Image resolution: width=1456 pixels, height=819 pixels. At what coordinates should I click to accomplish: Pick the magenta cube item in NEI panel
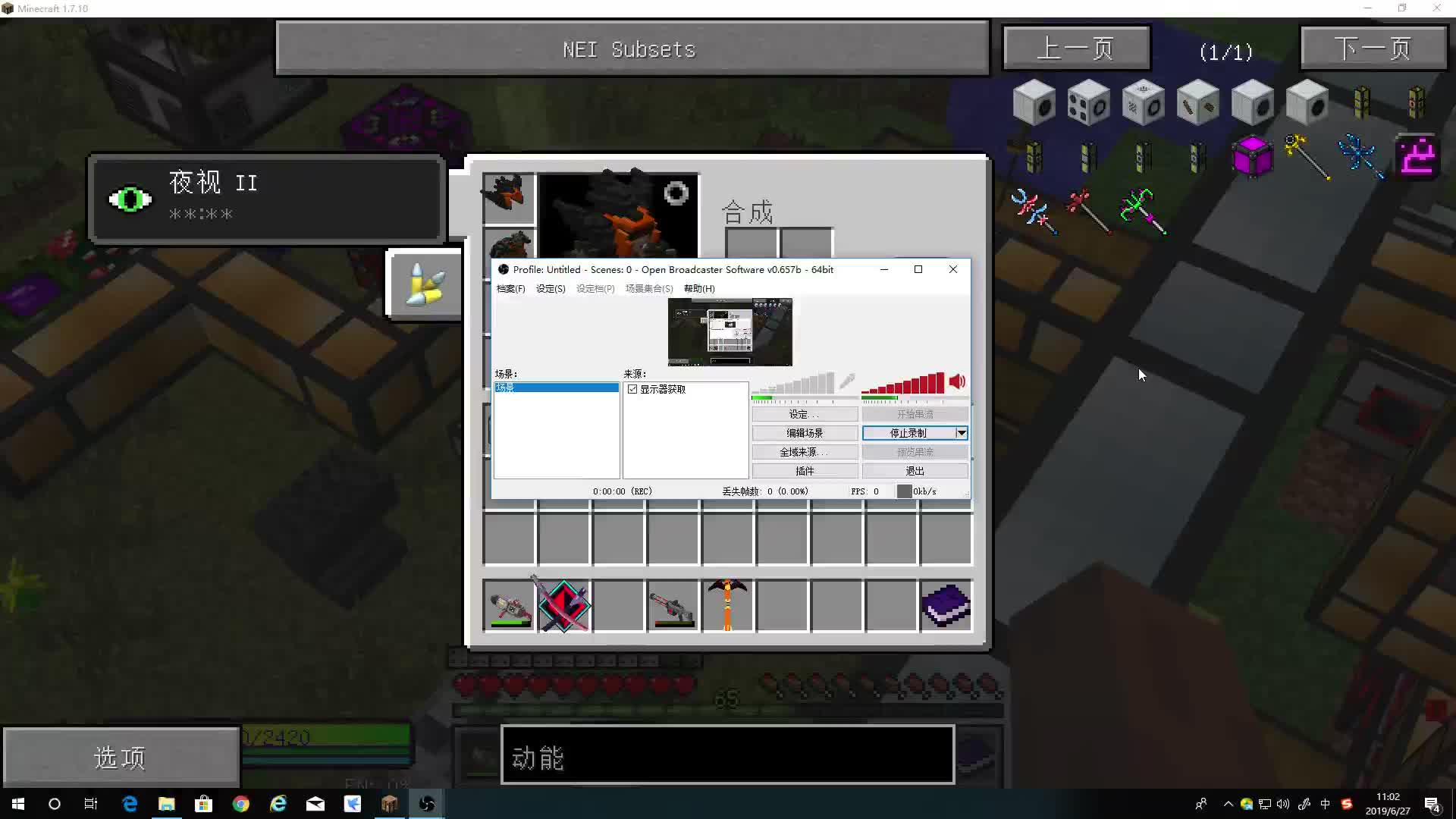click(x=1252, y=157)
